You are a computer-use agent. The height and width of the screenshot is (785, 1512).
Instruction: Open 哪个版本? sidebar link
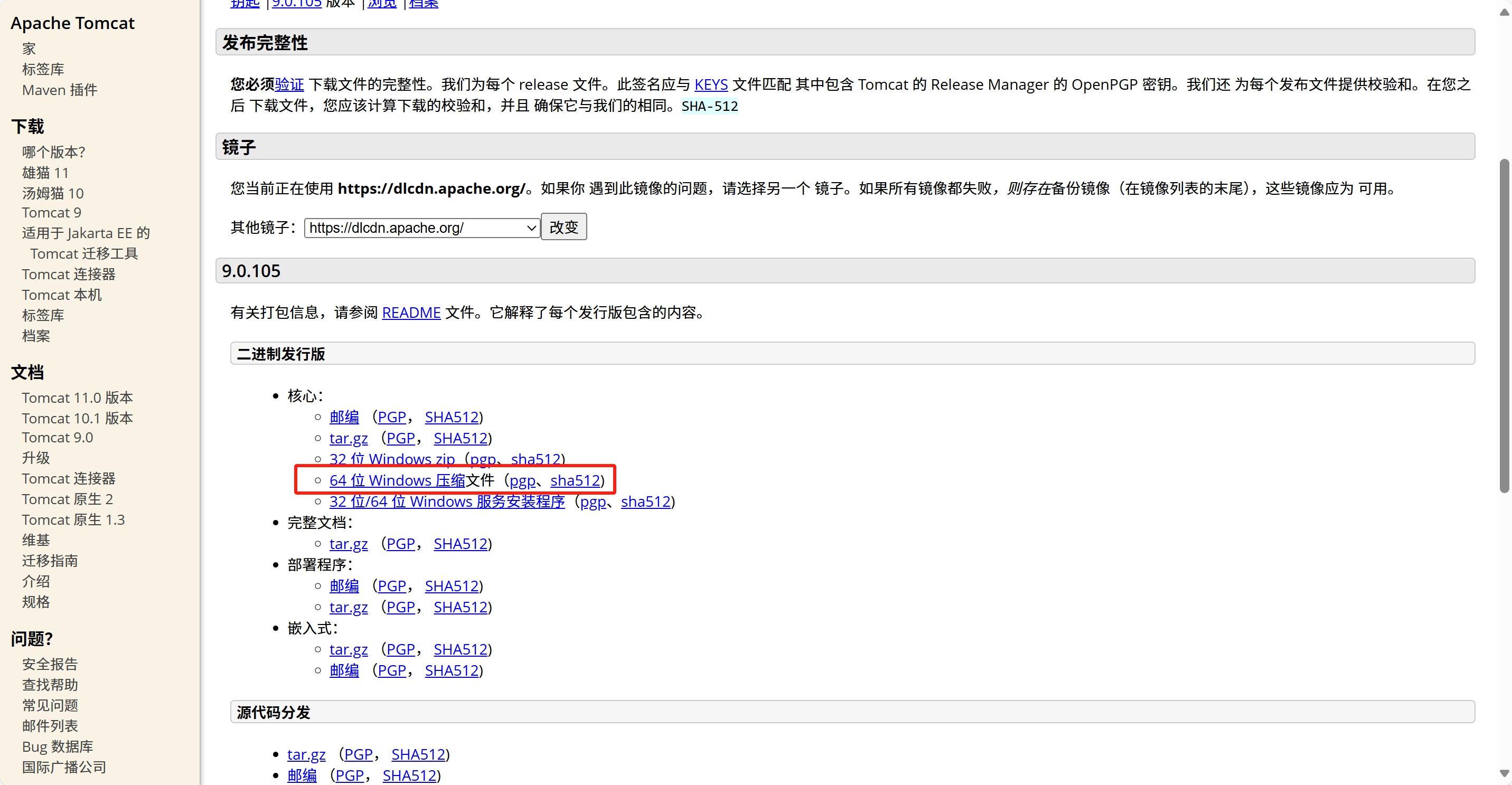click(54, 152)
